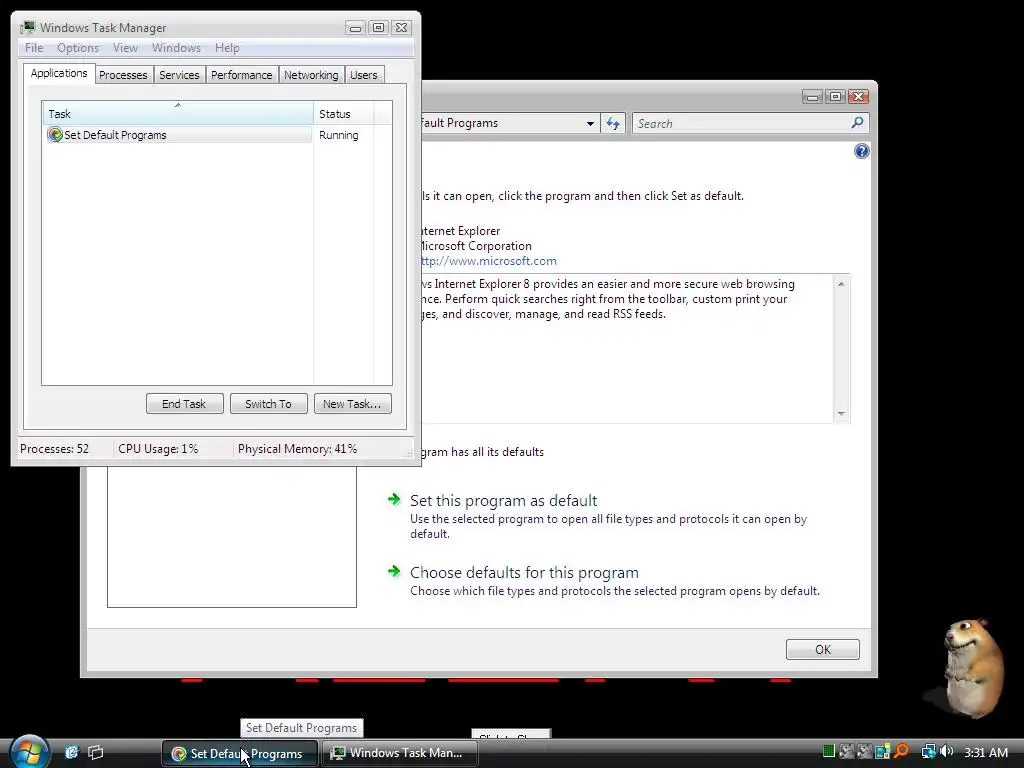Open the Windows Start orb
Image resolution: width=1024 pixels, height=768 pixels.
tap(29, 751)
